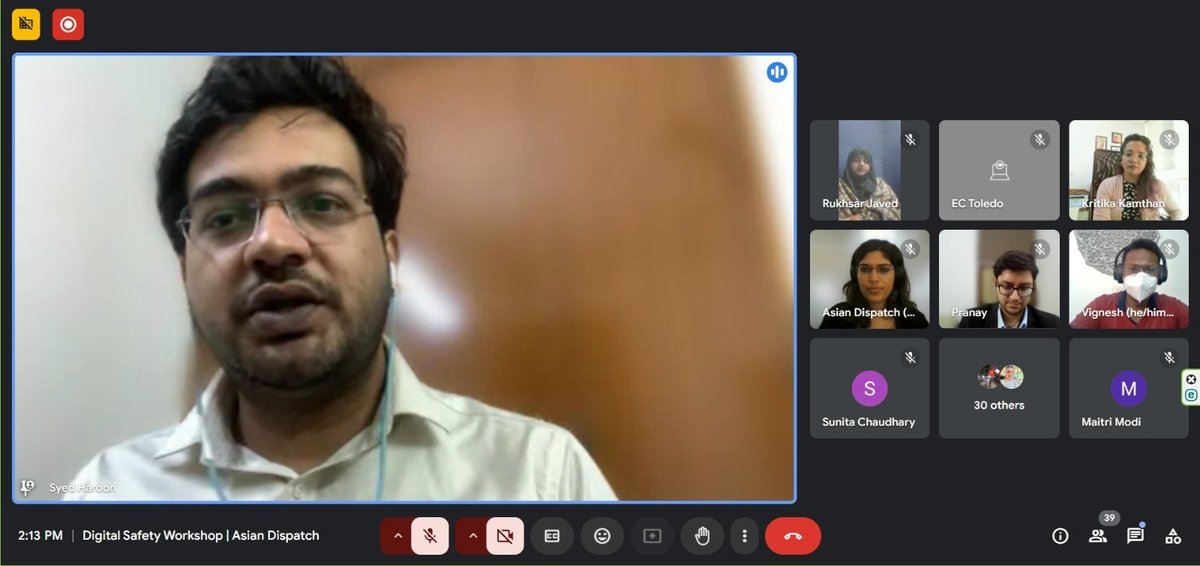Viewport: 1200px width, 566px height.
Task: Leave call with red hang-up button
Action: pyautogui.click(x=793, y=536)
